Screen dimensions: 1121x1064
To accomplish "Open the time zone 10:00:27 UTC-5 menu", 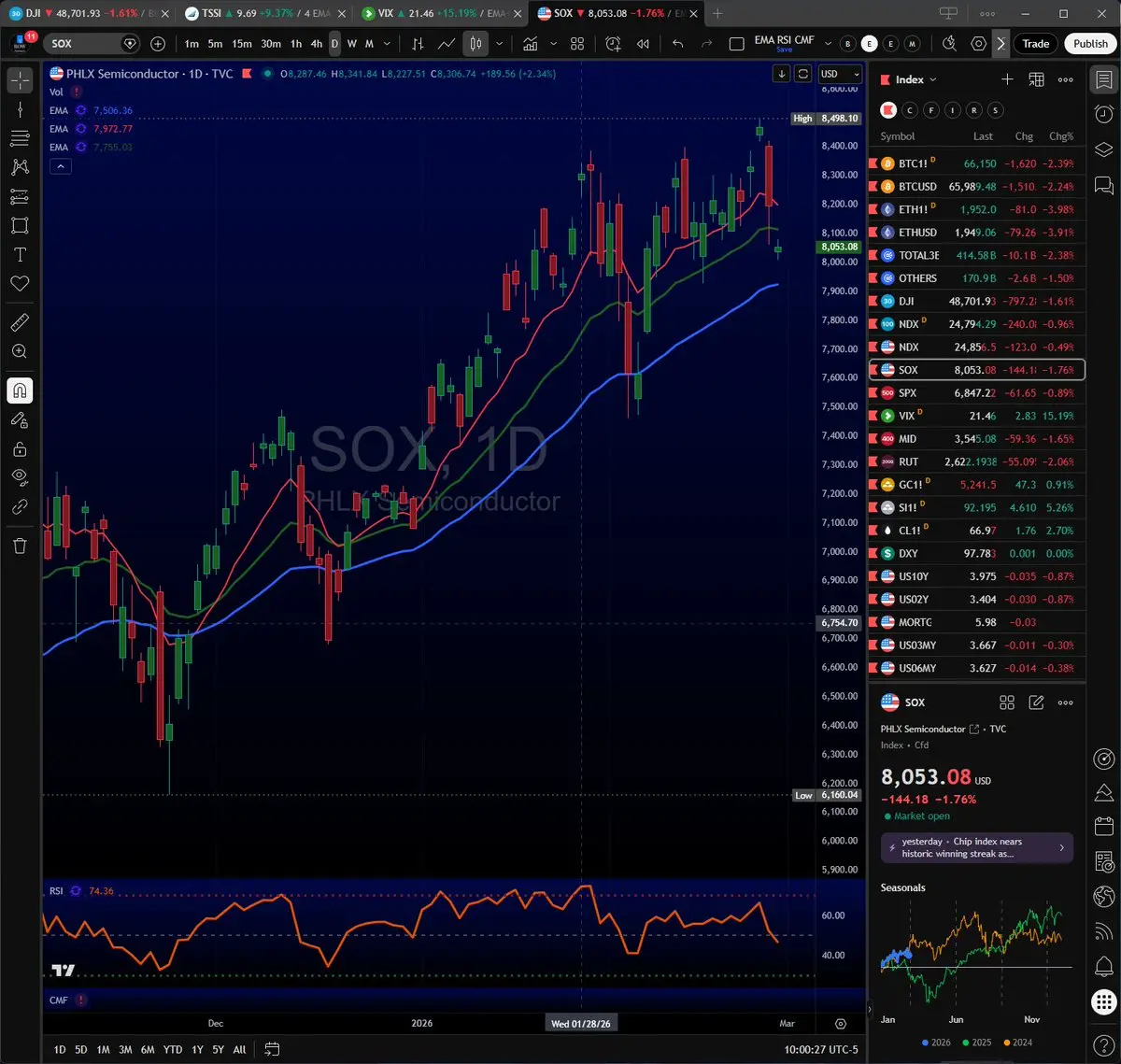I will pos(821,1049).
